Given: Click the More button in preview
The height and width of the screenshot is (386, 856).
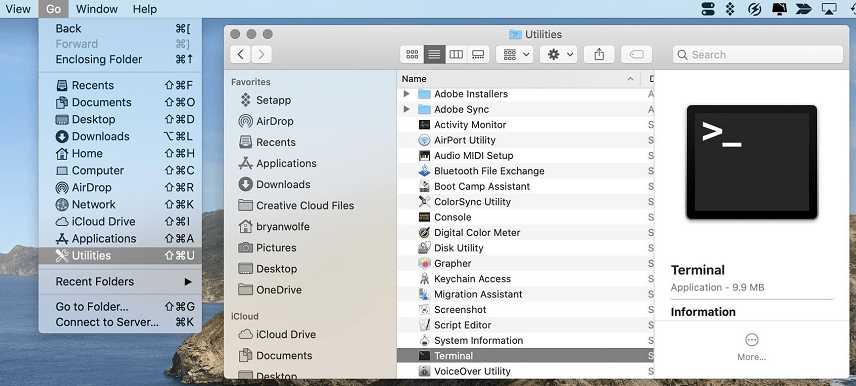Looking at the screenshot, I should pyautogui.click(x=752, y=347).
